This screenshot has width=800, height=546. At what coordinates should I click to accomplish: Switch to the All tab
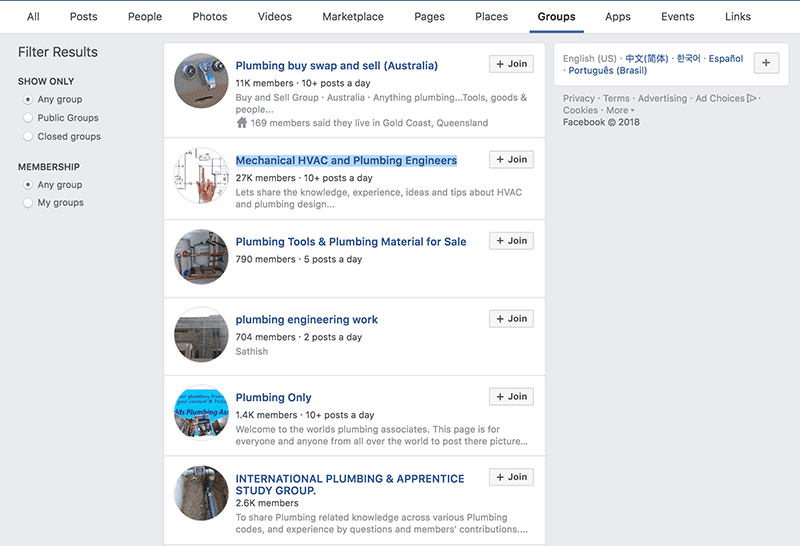pos(33,16)
